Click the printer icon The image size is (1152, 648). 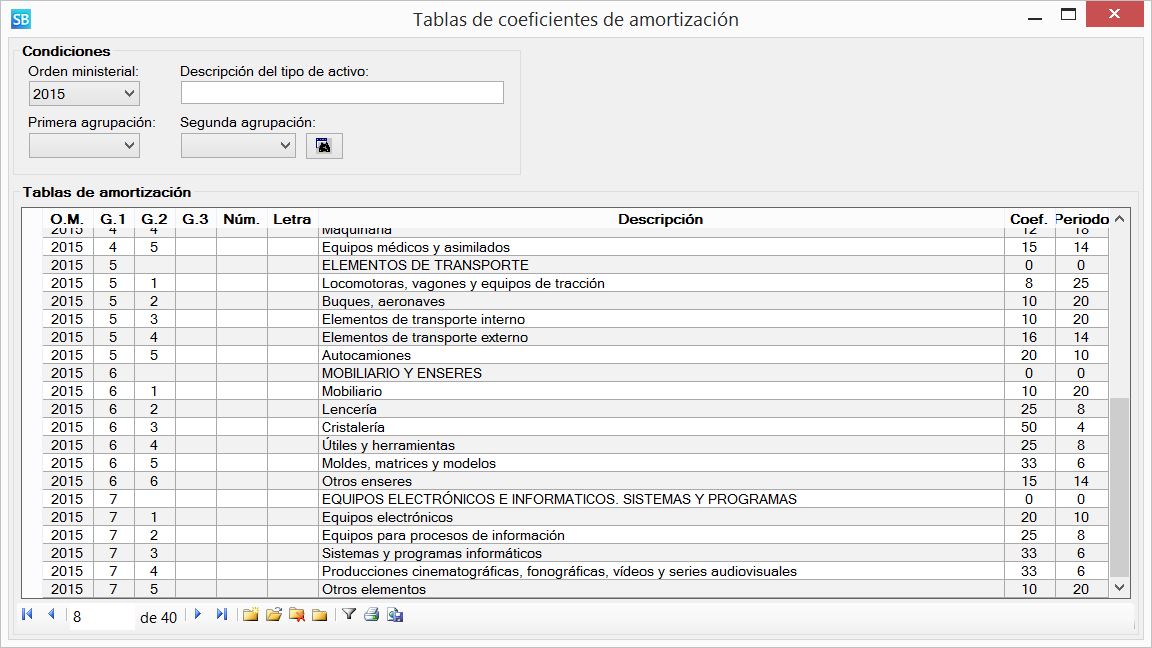point(371,615)
